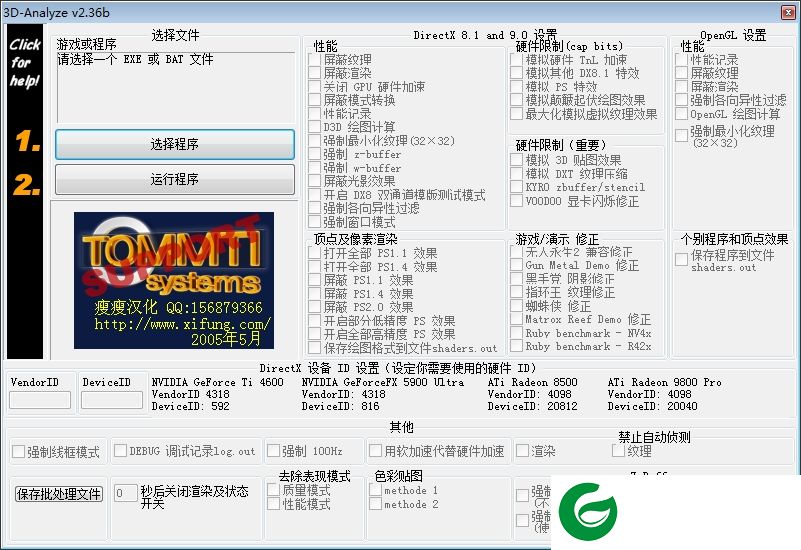The height and width of the screenshot is (550, 801).
Task: Click the 选择程序 button
Action: 175,144
